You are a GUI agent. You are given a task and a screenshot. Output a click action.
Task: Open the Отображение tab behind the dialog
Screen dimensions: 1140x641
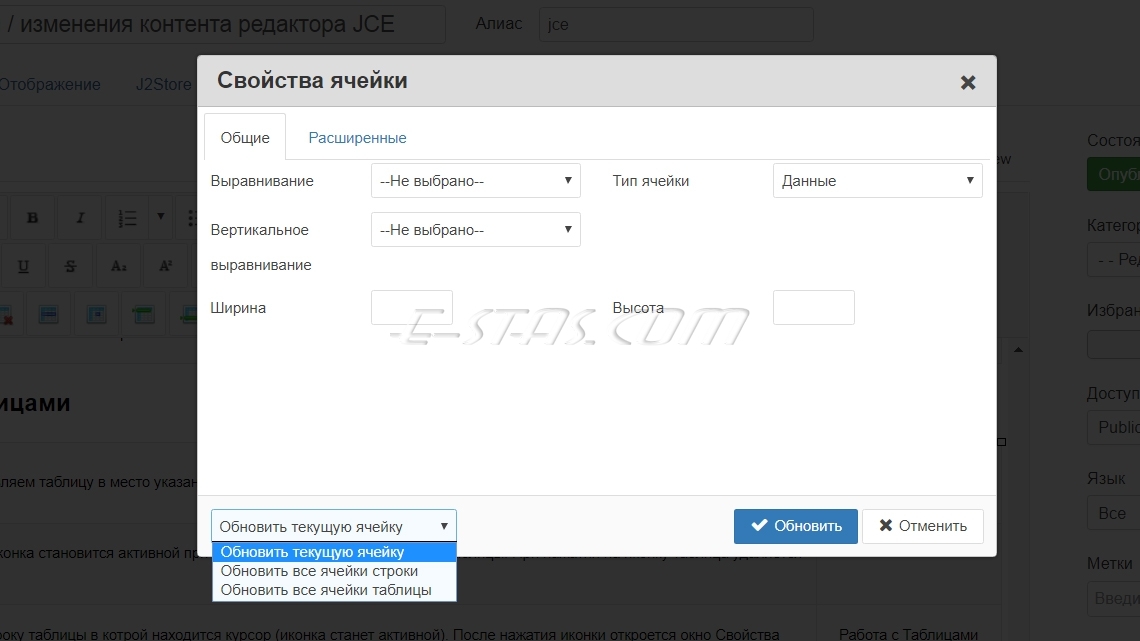coord(49,84)
